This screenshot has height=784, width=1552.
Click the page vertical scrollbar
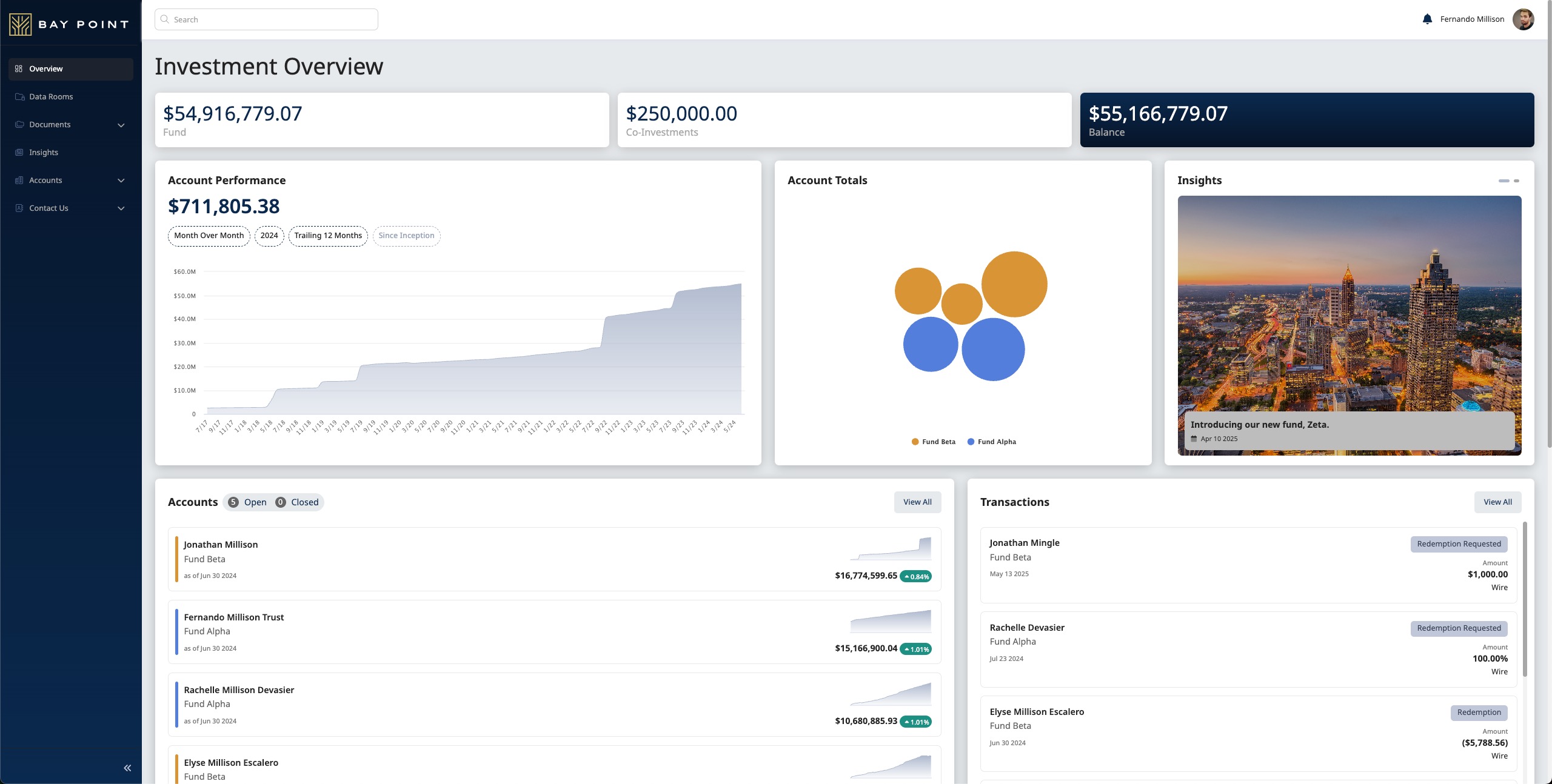click(x=1549, y=224)
